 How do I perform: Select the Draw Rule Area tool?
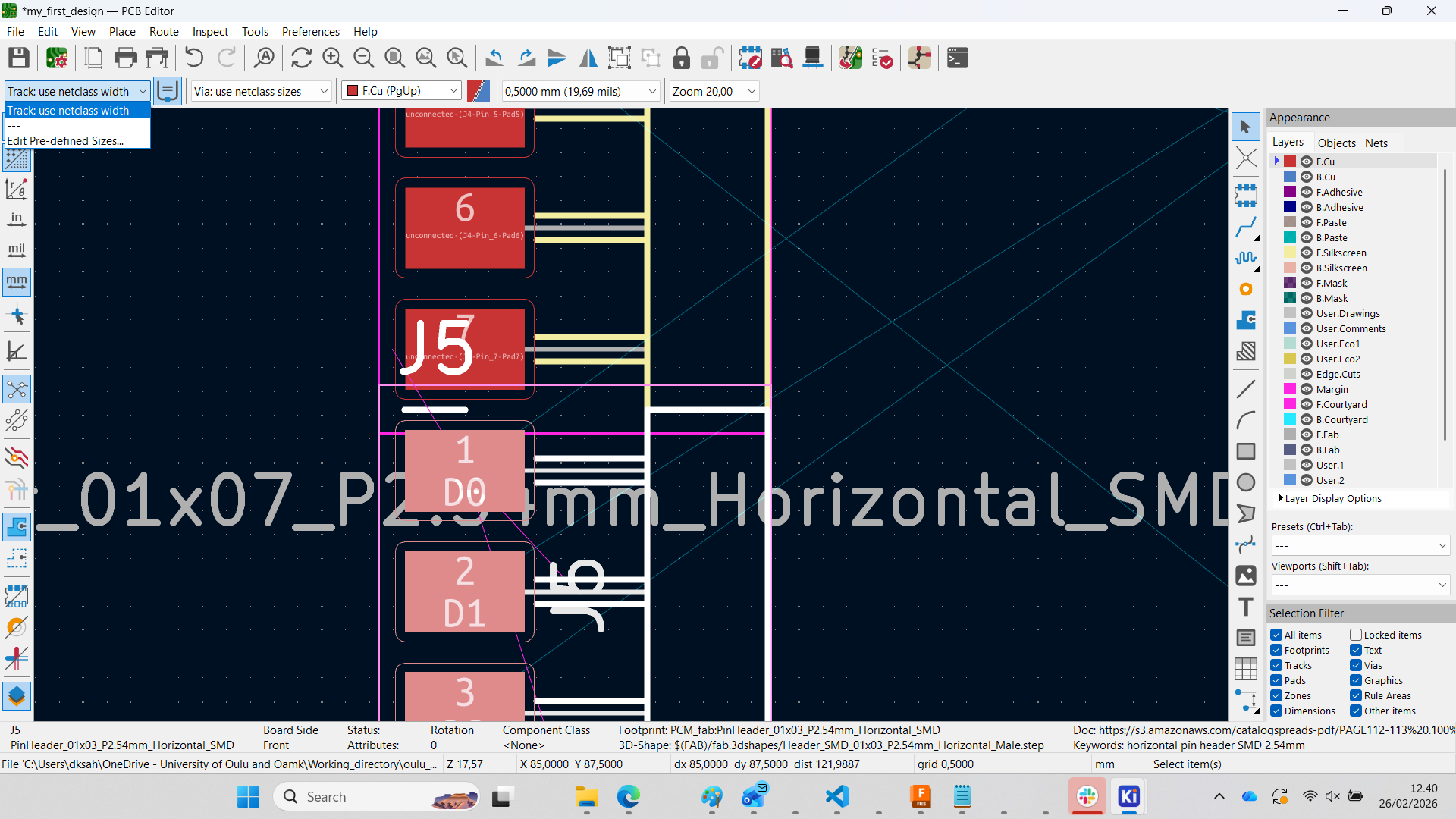coord(1246,351)
